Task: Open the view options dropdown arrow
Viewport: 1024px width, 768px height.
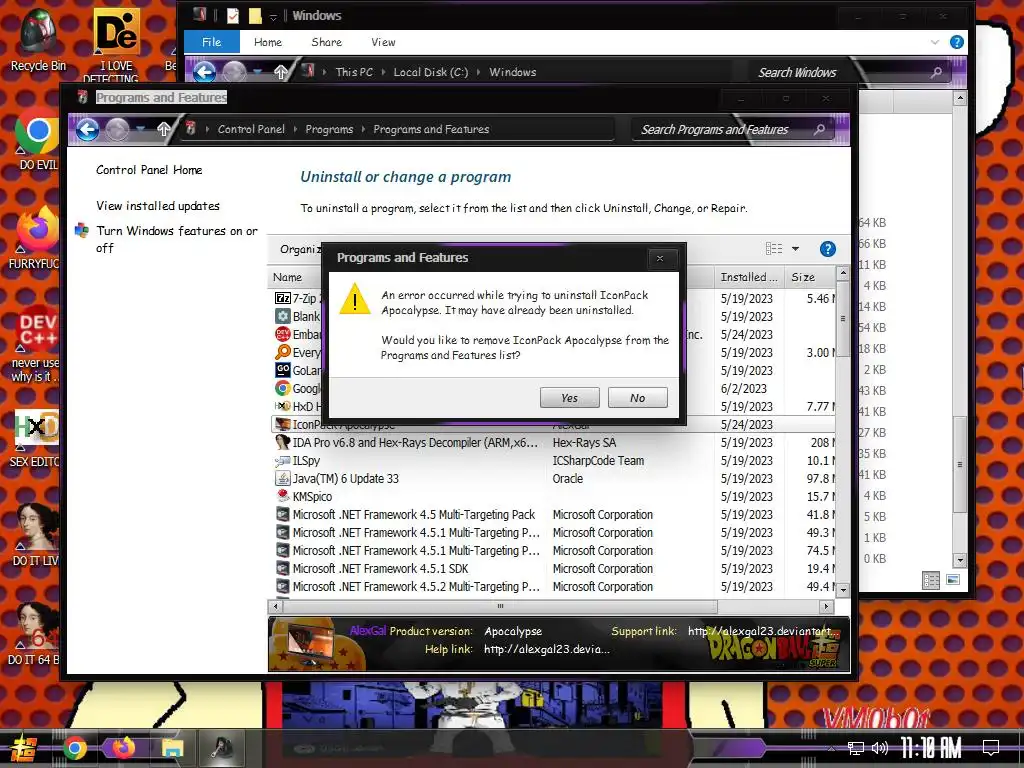Action: click(x=795, y=249)
